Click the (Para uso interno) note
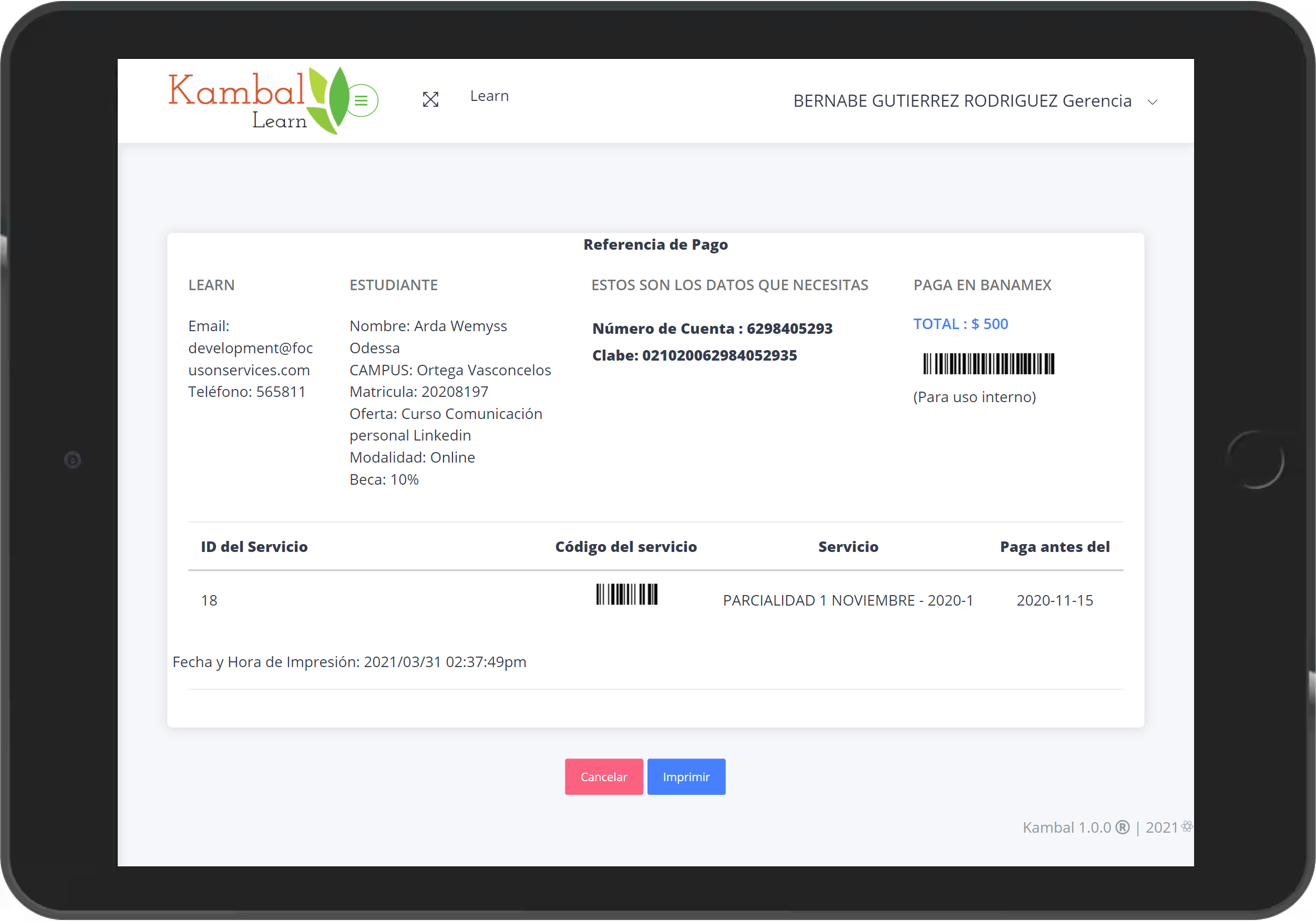The height and width of the screenshot is (921, 1316). pyautogui.click(x=974, y=397)
